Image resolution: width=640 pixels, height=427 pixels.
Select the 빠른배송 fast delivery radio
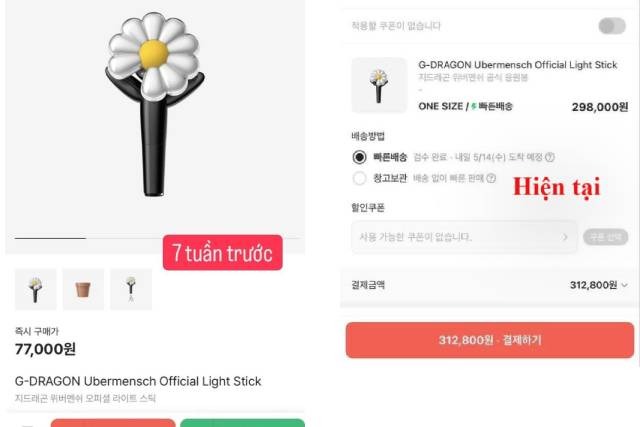359,157
